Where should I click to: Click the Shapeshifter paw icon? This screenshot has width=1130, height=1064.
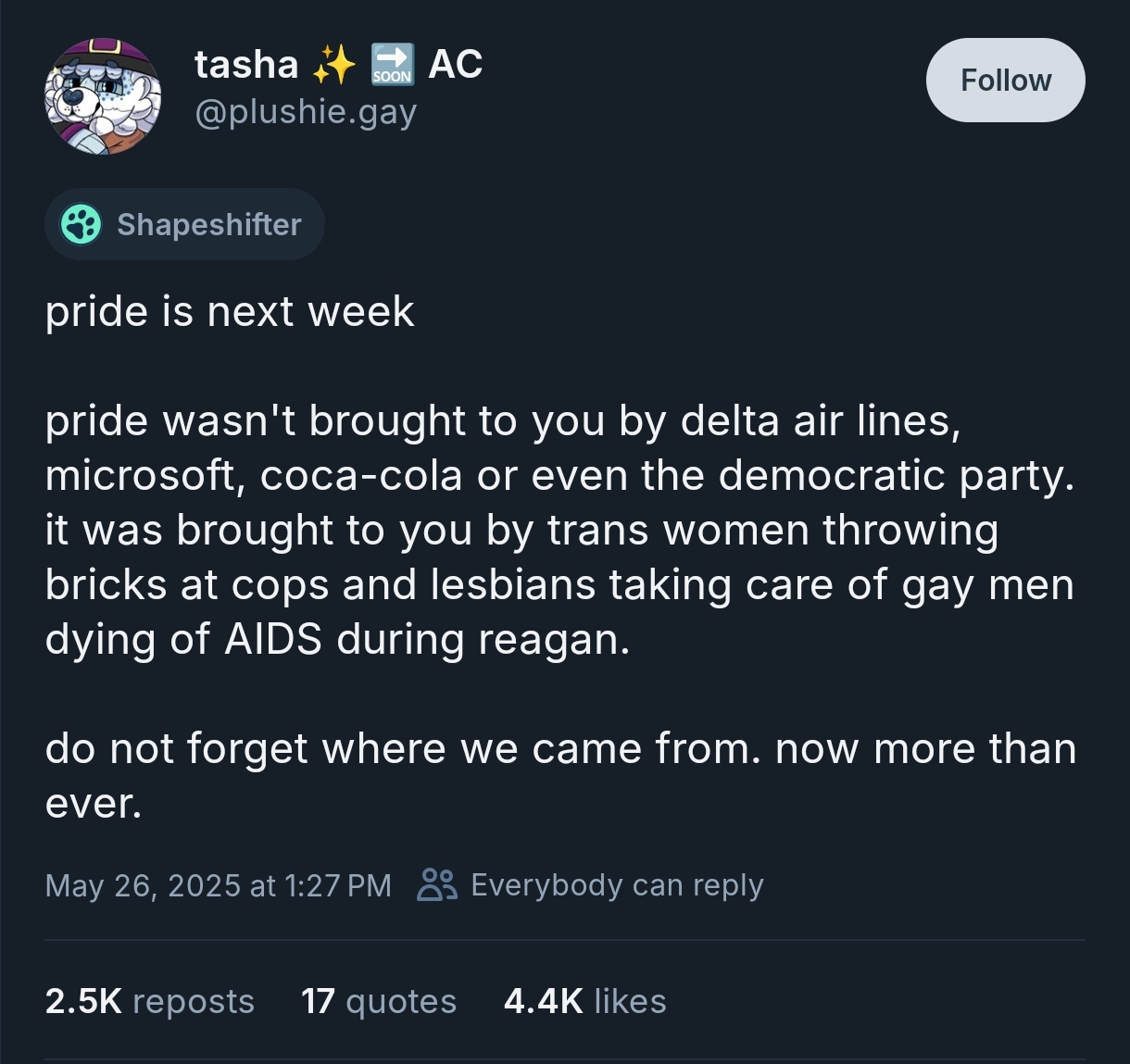[81, 224]
